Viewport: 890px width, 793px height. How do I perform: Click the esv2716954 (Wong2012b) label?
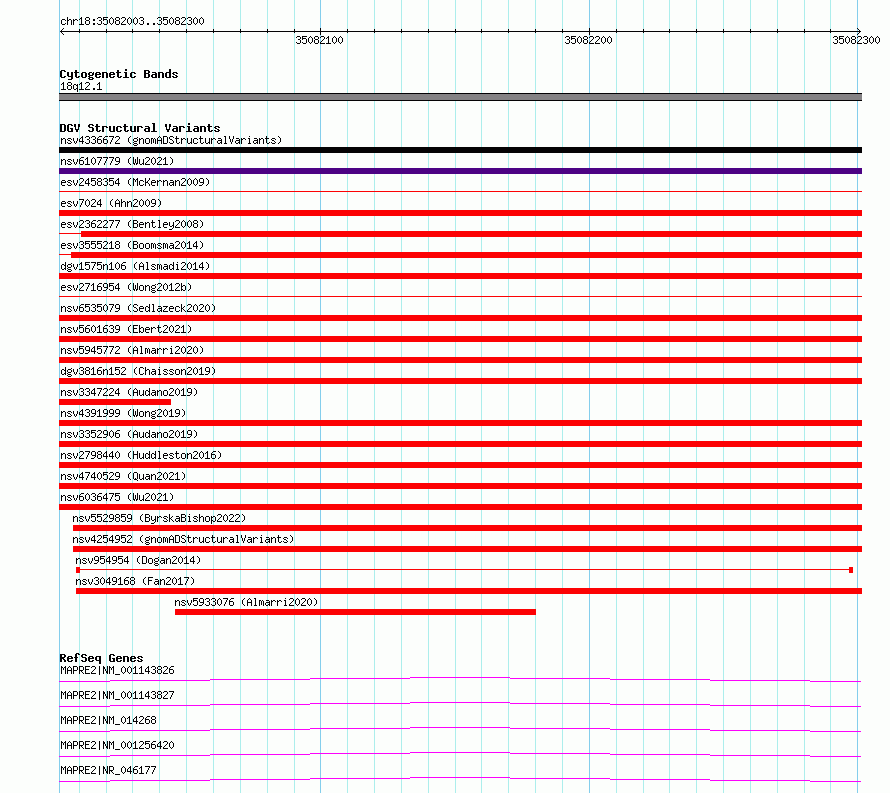[x=126, y=287]
